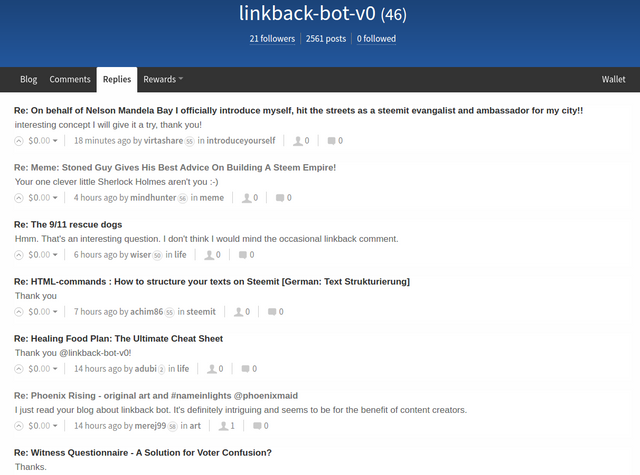Switch to the Blog tab
This screenshot has width=640, height=475.
[x=29, y=80]
